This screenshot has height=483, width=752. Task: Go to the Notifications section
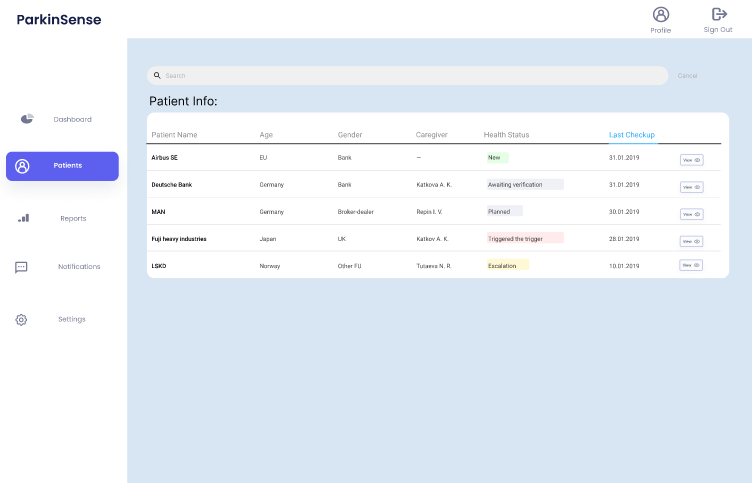pyautogui.click(x=79, y=267)
